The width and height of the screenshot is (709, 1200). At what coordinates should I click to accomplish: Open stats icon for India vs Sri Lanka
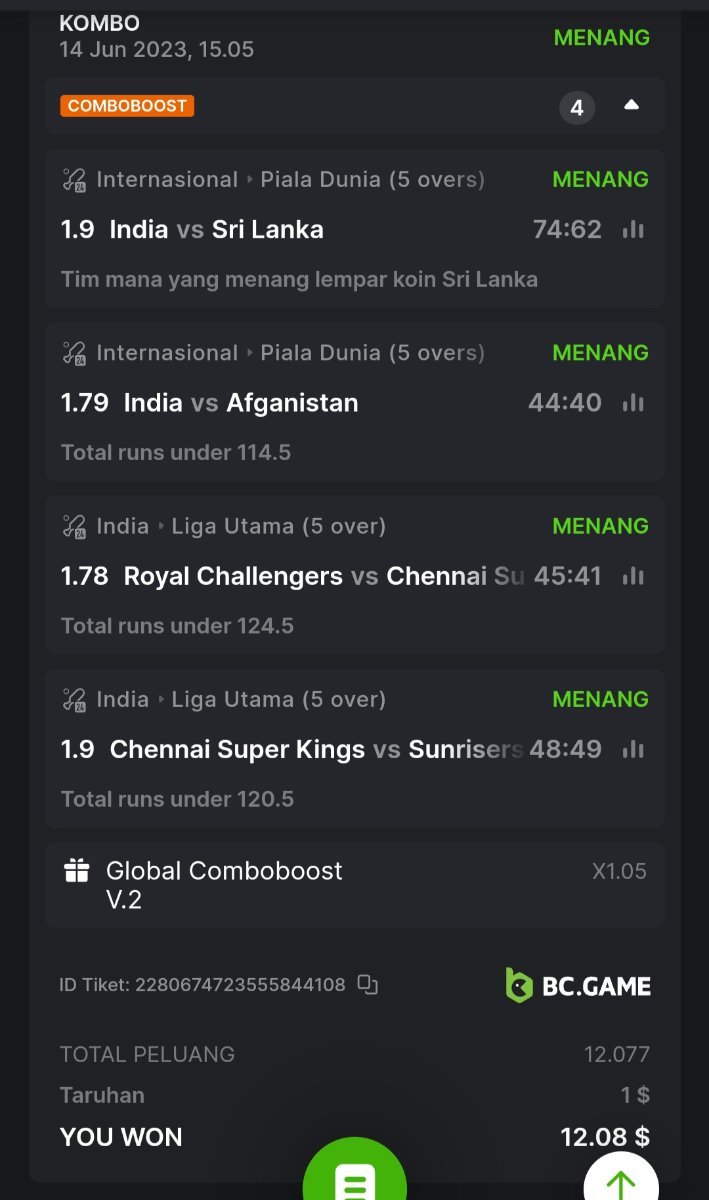633,230
